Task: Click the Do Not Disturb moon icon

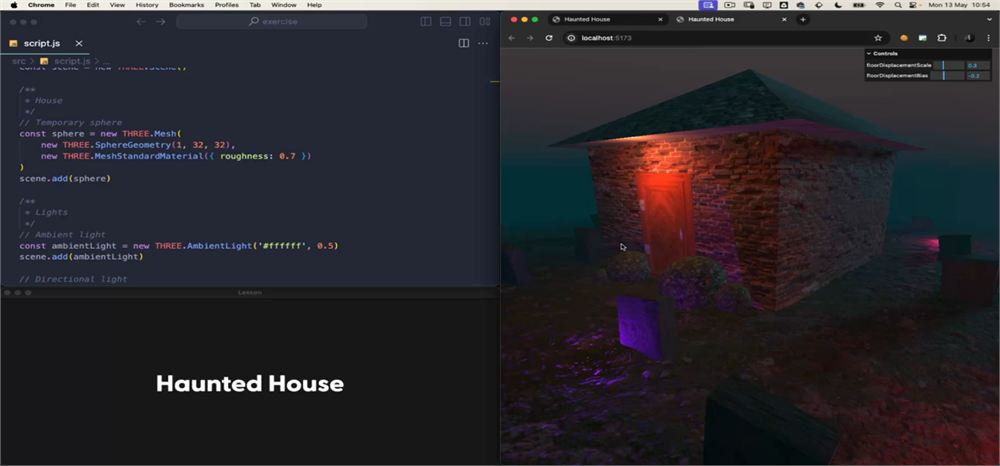Action: [x=839, y=4]
